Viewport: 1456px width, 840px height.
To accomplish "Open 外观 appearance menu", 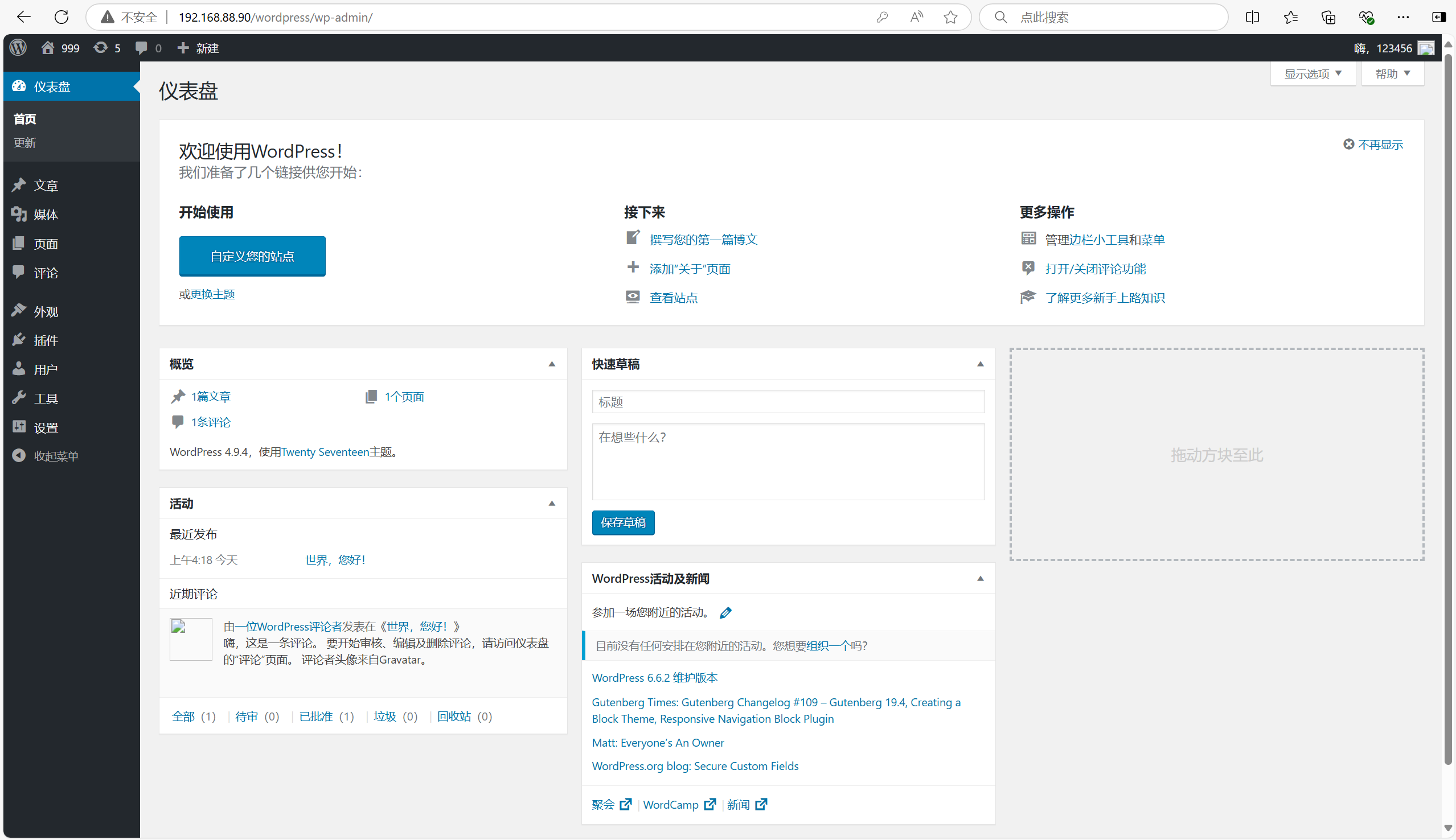I will (x=72, y=311).
